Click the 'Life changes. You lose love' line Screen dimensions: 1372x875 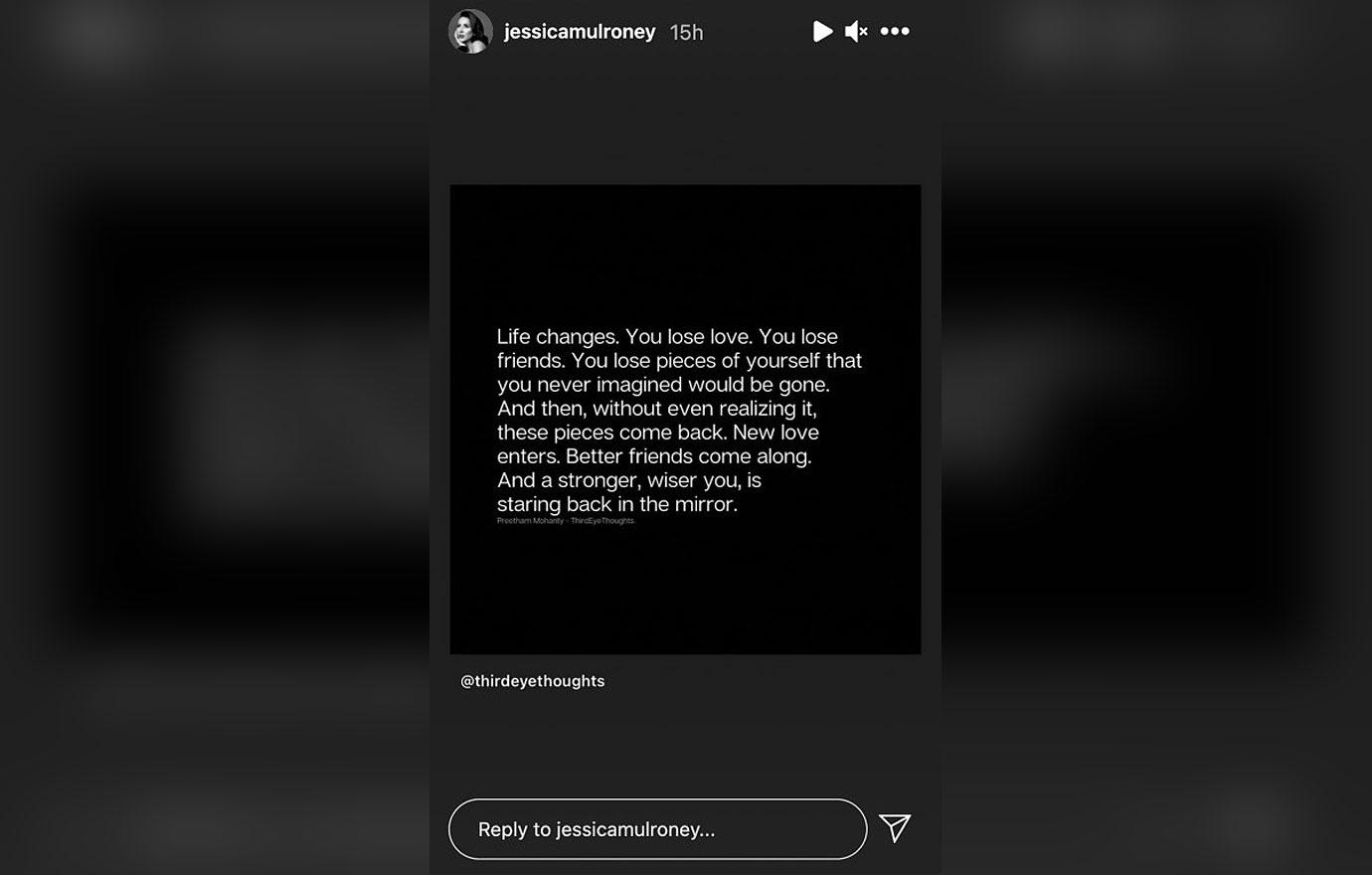[667, 337]
